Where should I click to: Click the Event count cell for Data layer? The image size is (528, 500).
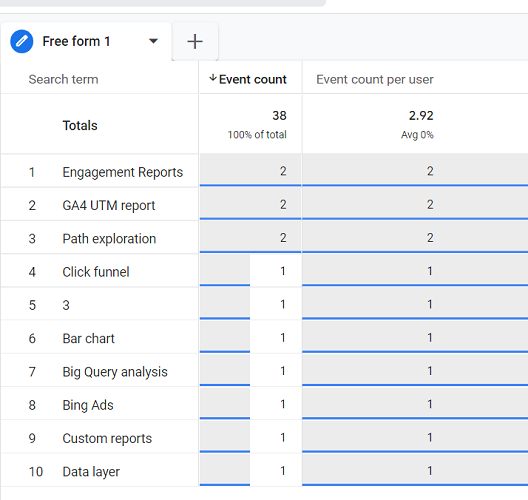pyautogui.click(x=250, y=470)
